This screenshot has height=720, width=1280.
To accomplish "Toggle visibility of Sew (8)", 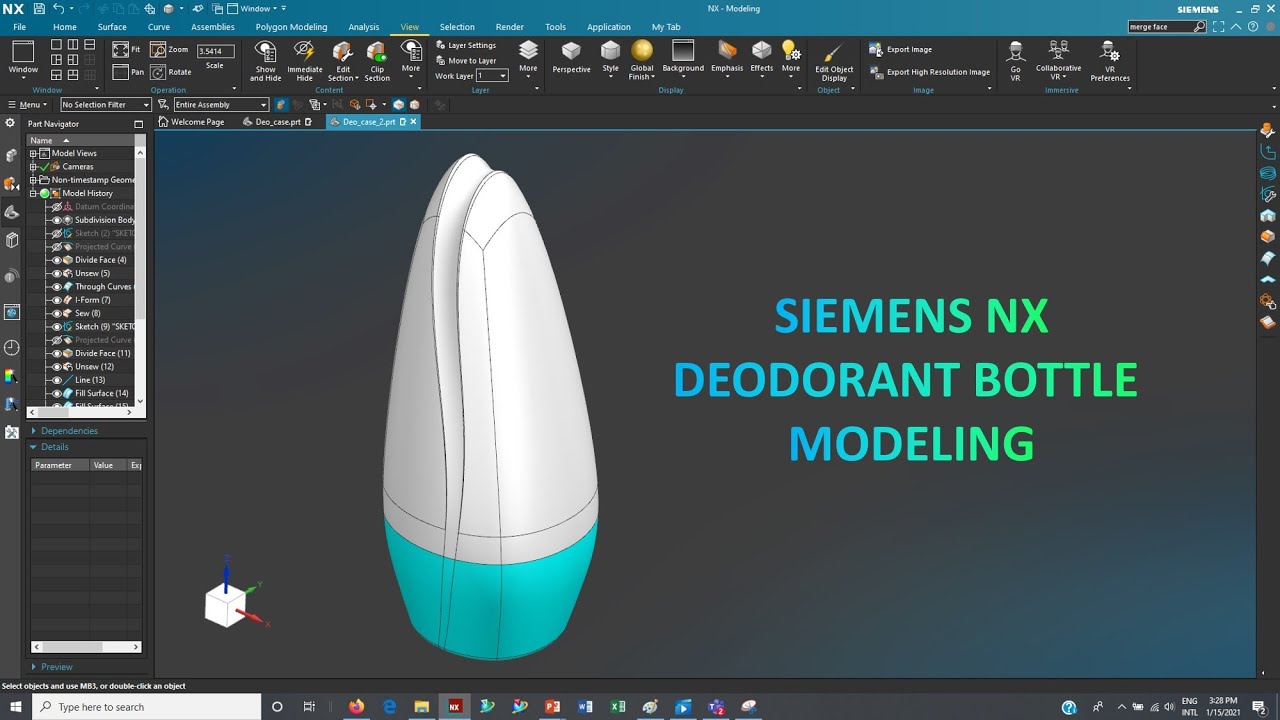I will [x=57, y=313].
